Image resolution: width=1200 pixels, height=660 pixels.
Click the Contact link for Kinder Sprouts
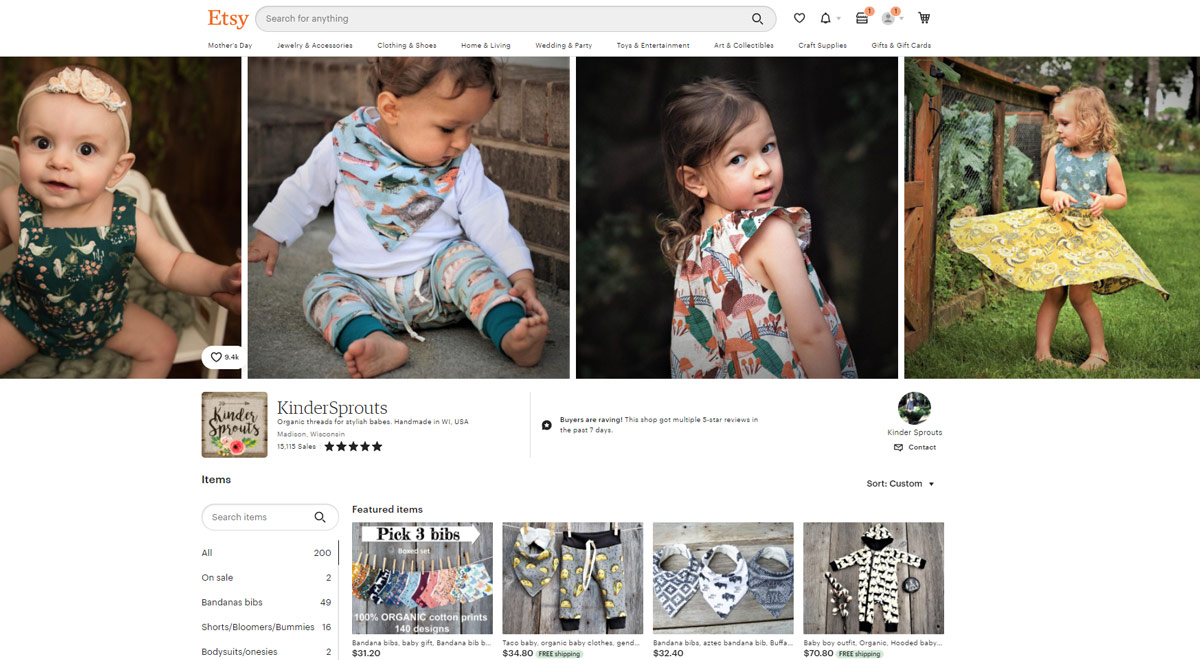(x=915, y=447)
